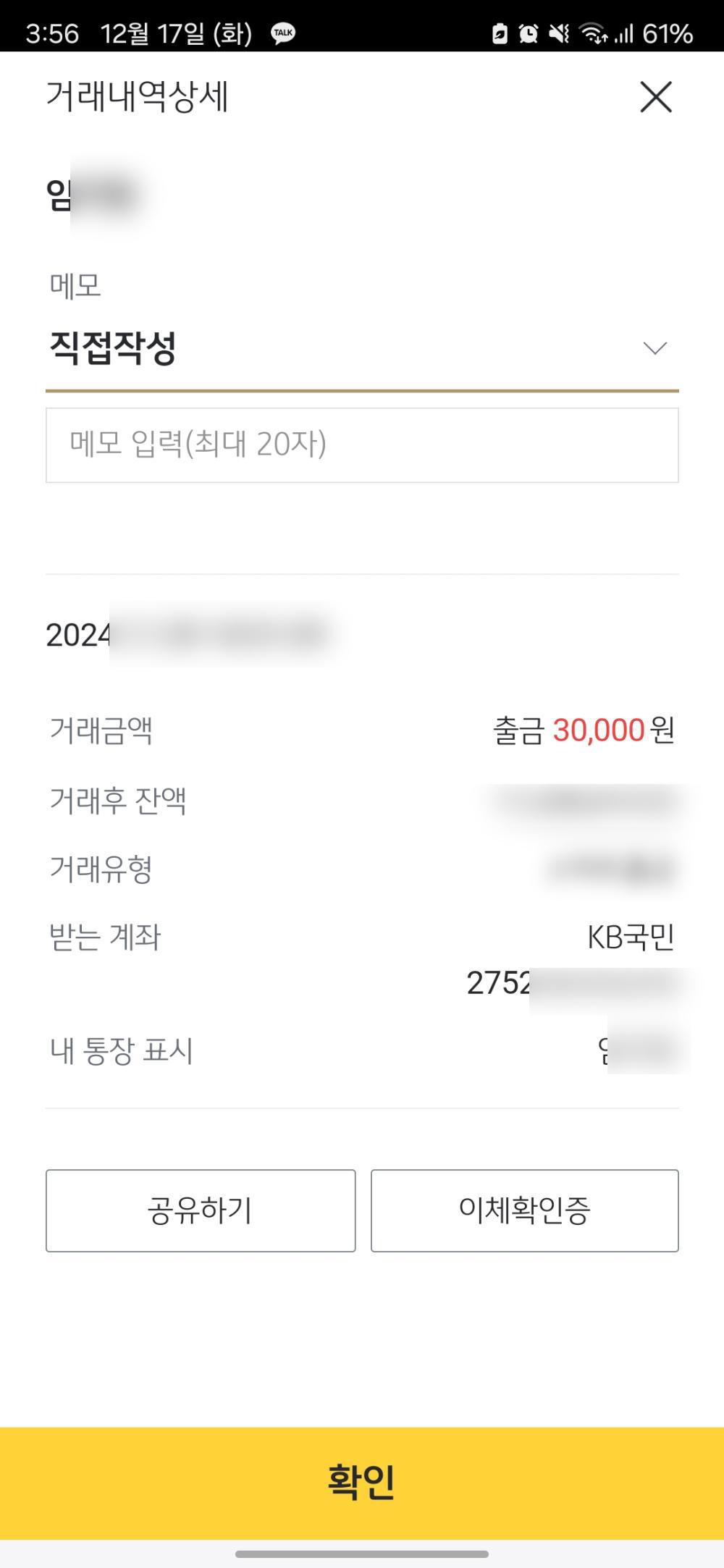Confirm with the yellow 확인 button
724x1568 pixels.
pos(362,1483)
